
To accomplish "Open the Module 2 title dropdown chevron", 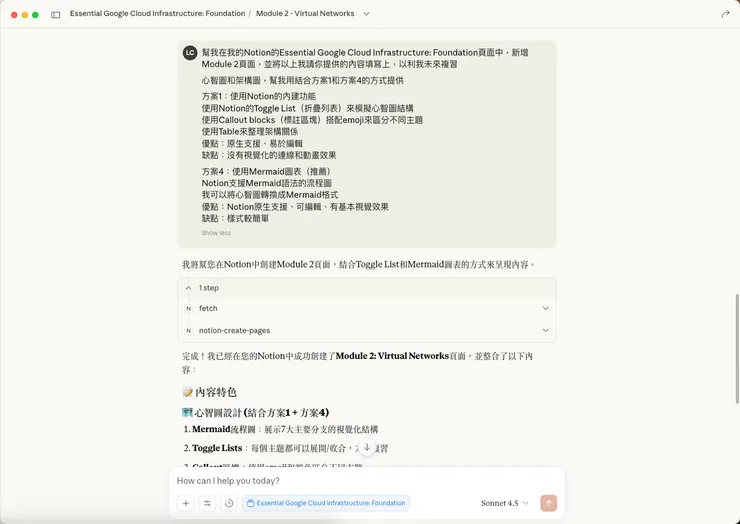I will point(366,14).
